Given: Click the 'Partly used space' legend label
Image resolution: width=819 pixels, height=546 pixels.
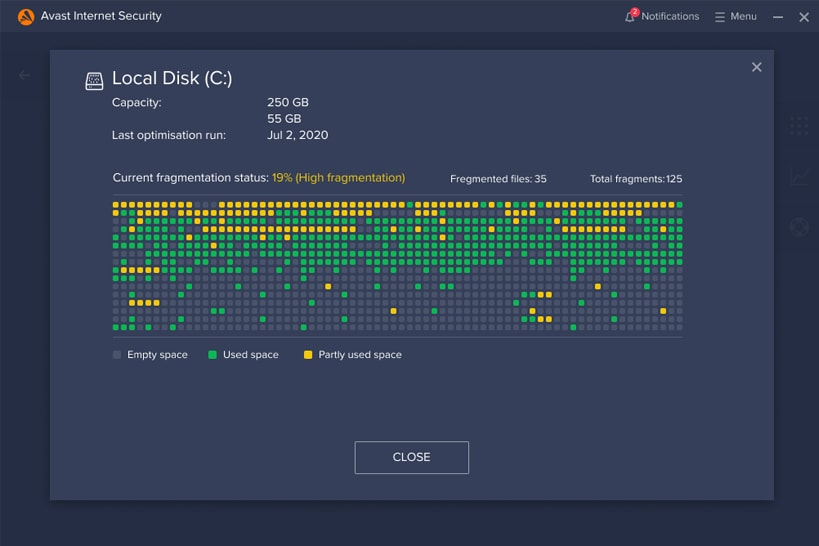Looking at the screenshot, I should click(360, 355).
